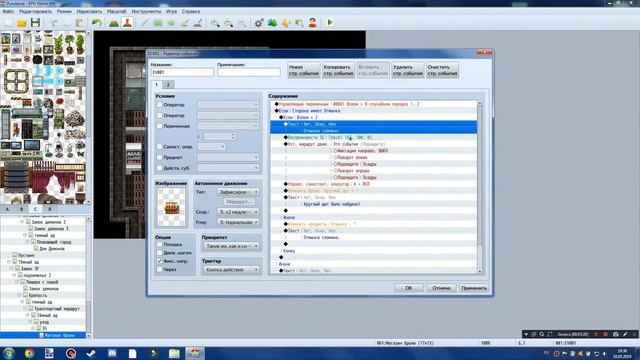Screen dimensions: 640x360
Task: Open the Sound Test icon
Action: [286, 22]
